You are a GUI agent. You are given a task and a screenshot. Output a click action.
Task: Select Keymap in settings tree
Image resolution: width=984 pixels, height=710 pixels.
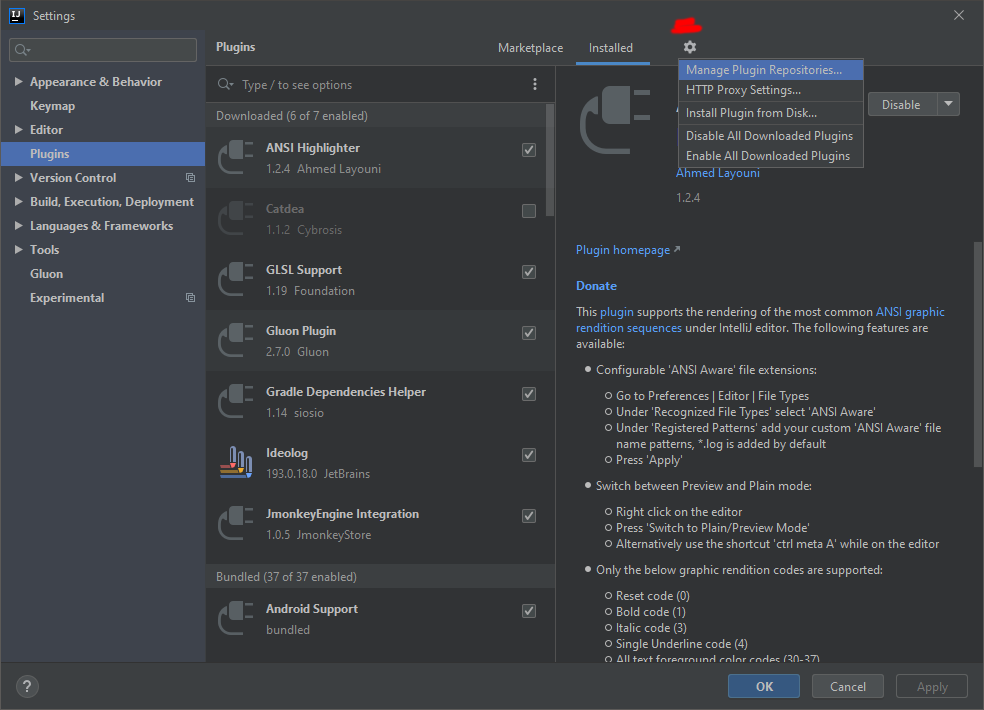point(53,105)
